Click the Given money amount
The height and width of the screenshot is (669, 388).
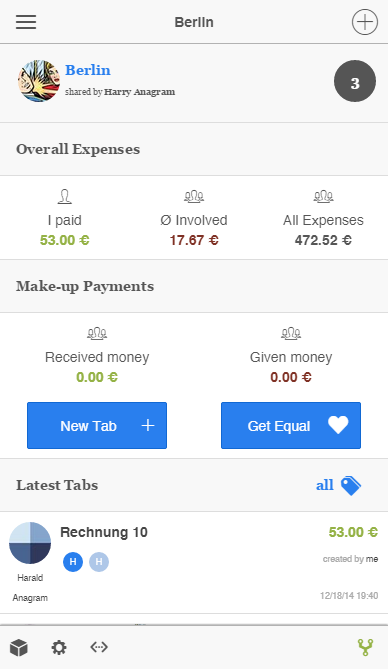point(291,377)
